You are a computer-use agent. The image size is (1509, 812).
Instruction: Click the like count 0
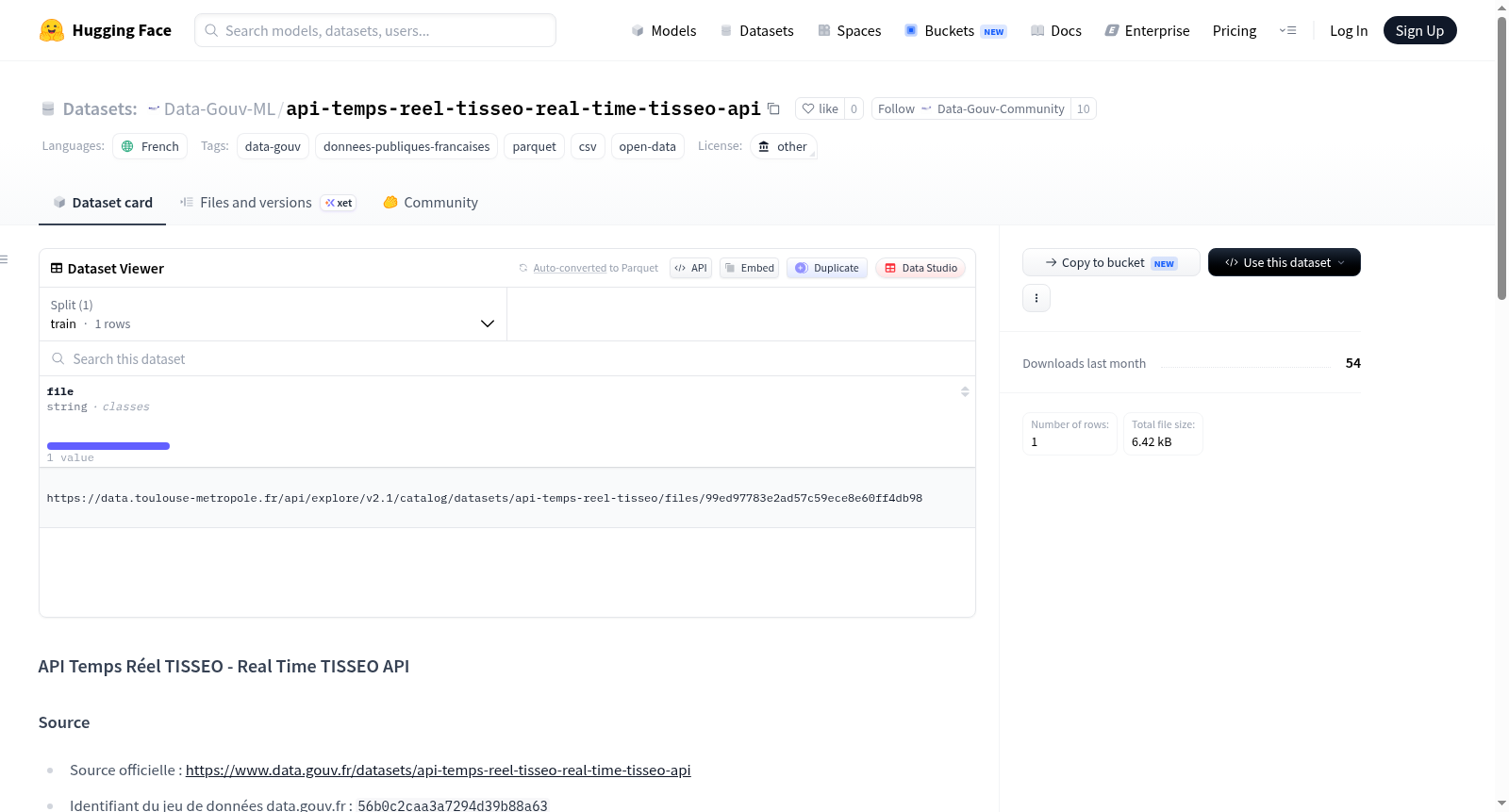point(854,108)
